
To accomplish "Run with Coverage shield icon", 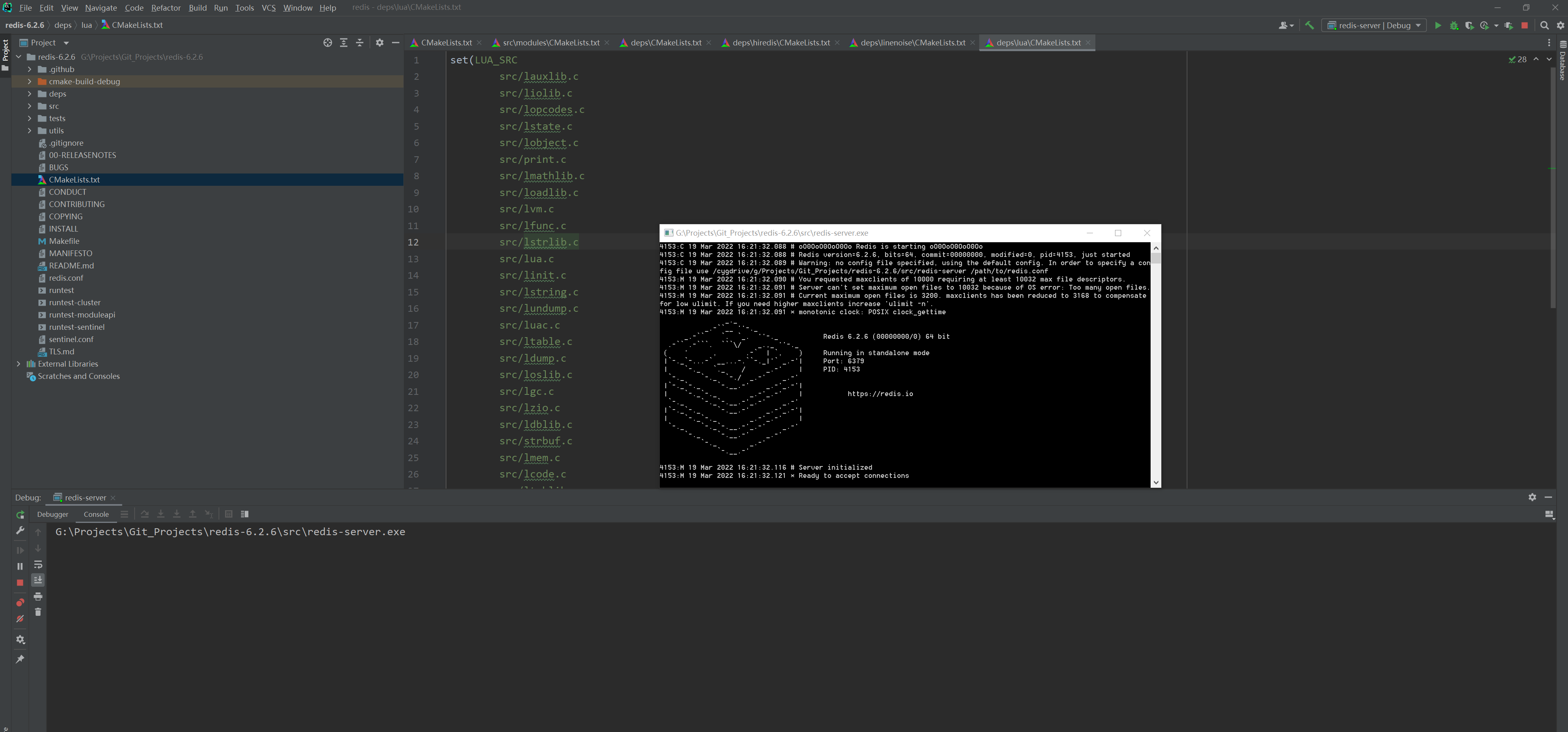I will (1469, 25).
